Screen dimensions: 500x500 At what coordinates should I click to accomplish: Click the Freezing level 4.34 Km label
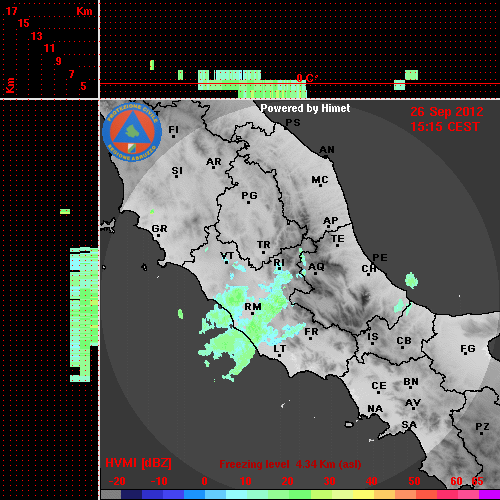click(x=290, y=464)
